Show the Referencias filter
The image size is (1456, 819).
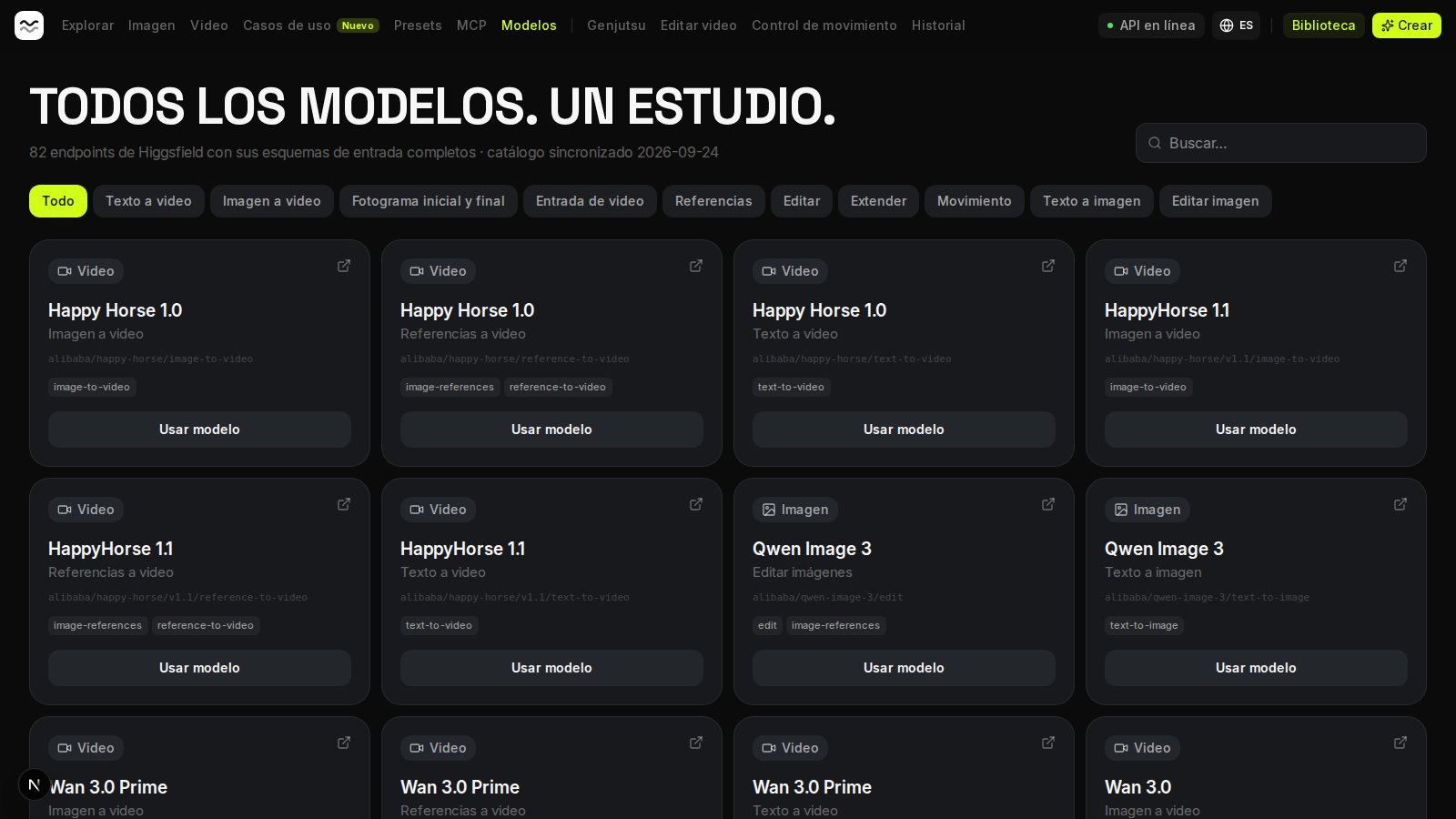pyautogui.click(x=713, y=201)
